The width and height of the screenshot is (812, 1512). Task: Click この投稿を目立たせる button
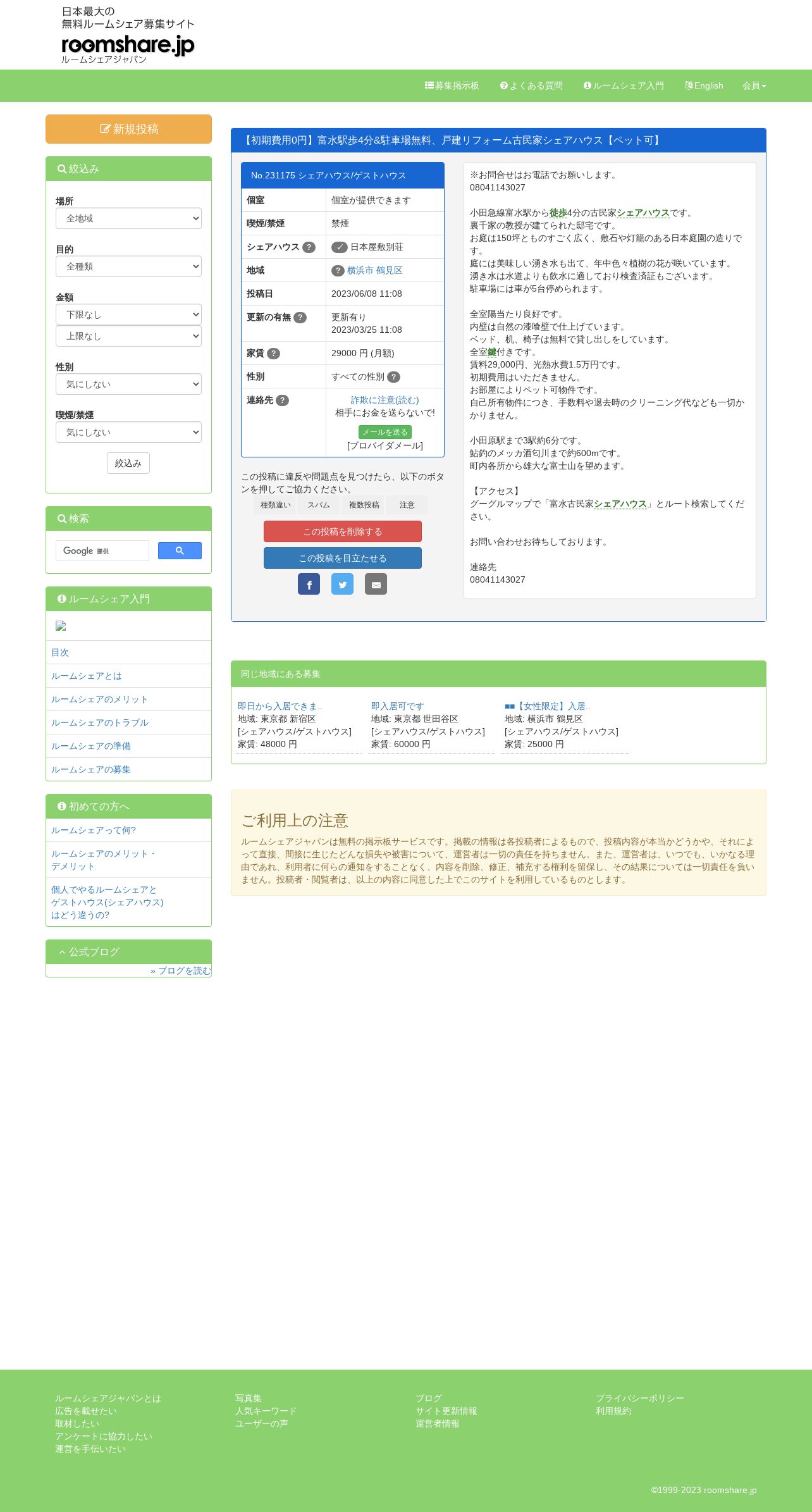click(x=343, y=558)
